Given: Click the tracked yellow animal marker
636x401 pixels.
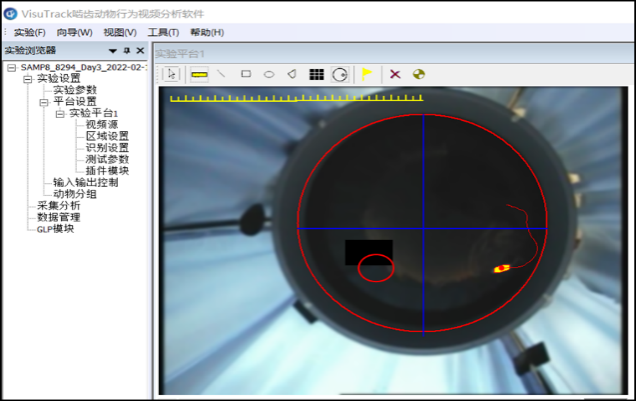Looking at the screenshot, I should (x=502, y=268).
